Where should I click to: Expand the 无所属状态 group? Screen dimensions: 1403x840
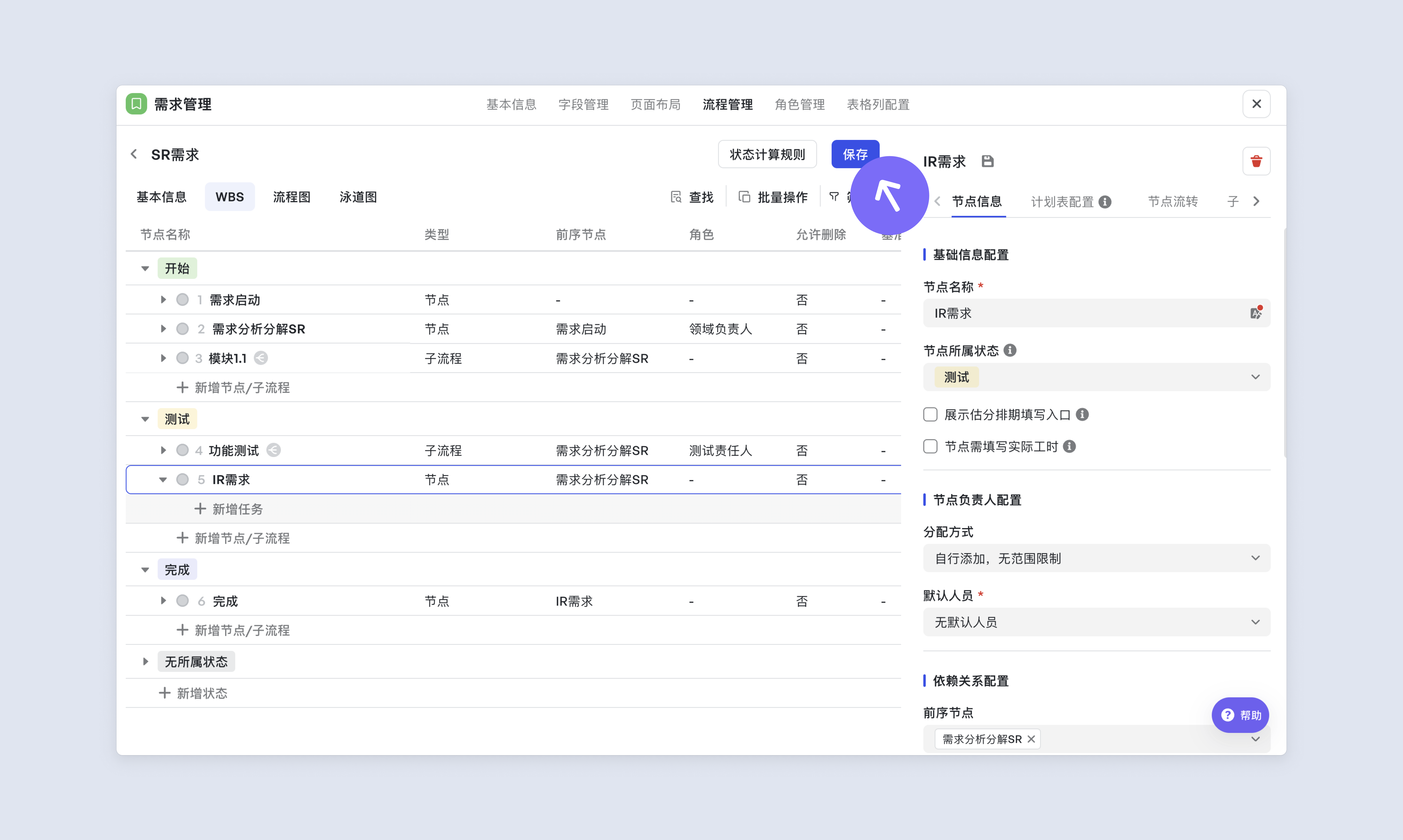click(x=146, y=661)
